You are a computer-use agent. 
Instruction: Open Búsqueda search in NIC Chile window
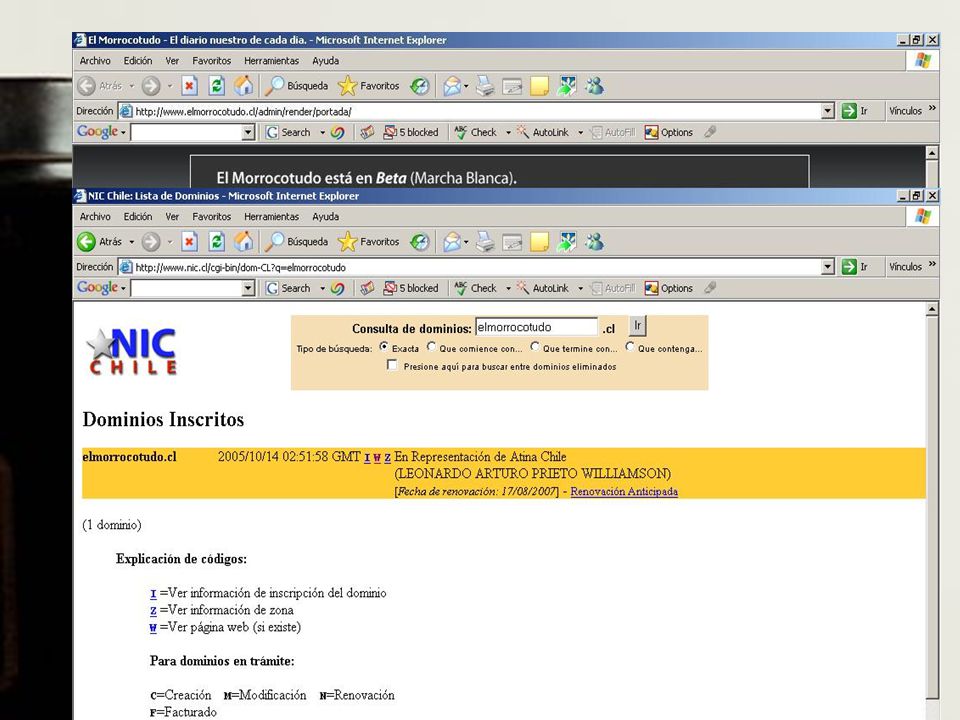pyautogui.click(x=296, y=242)
